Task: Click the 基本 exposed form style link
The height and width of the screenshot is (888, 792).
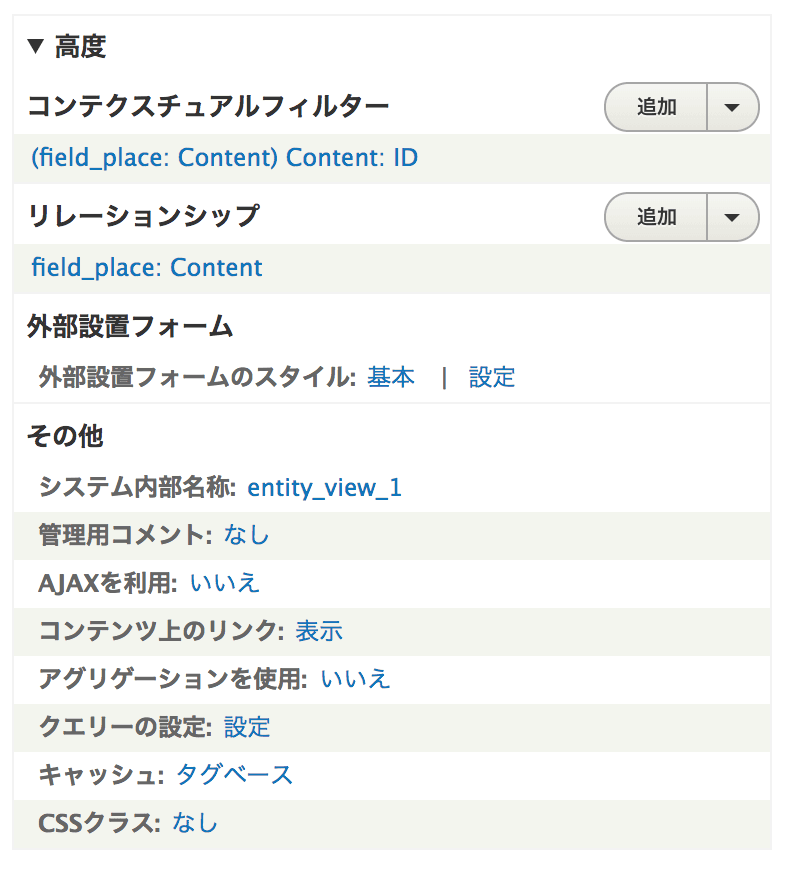Action: click(x=391, y=377)
